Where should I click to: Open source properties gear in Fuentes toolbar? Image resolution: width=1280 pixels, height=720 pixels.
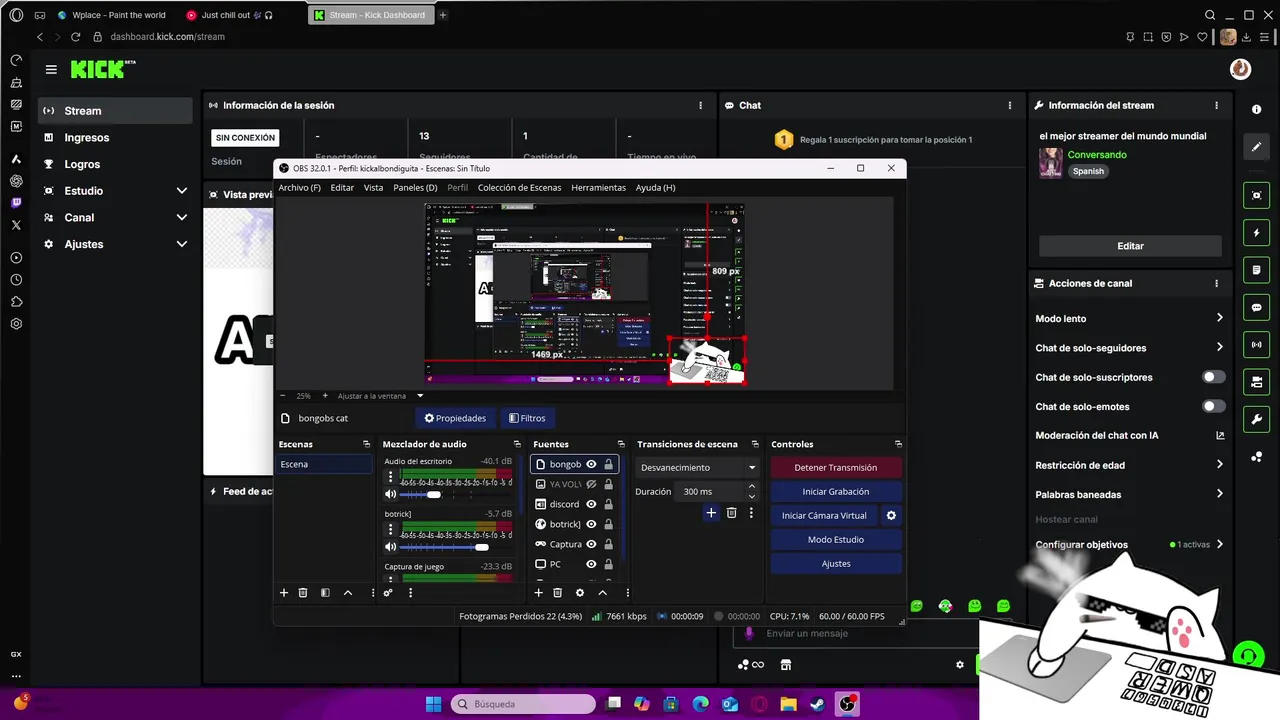click(x=580, y=593)
